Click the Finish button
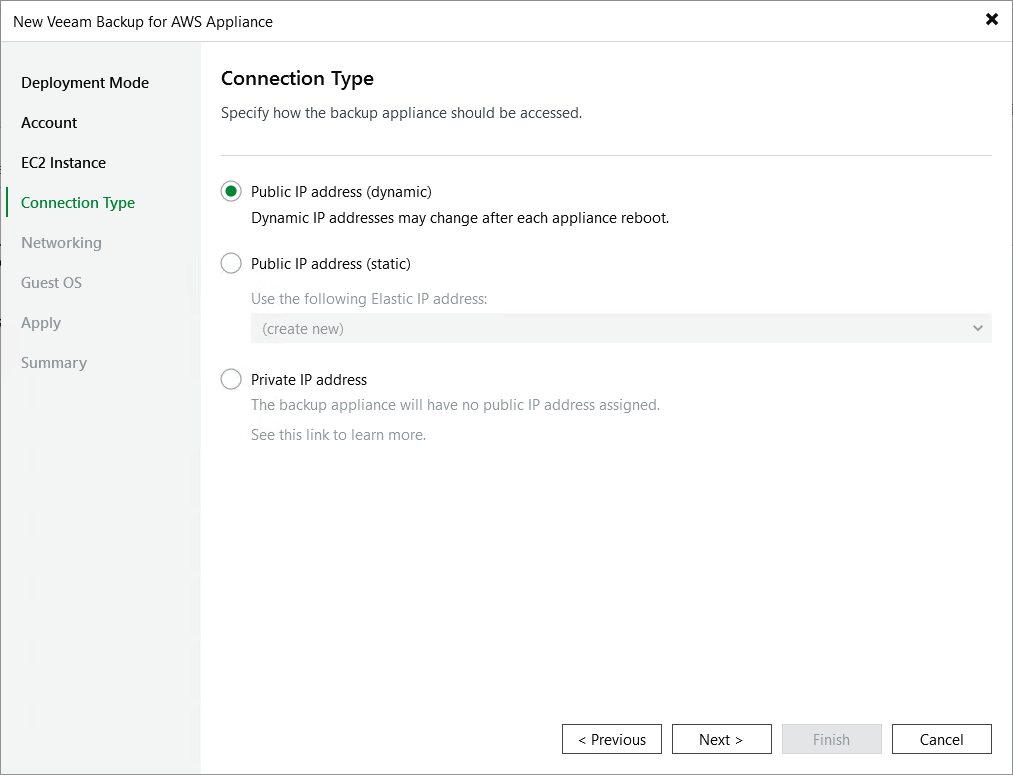The width and height of the screenshot is (1013, 775). (831, 739)
